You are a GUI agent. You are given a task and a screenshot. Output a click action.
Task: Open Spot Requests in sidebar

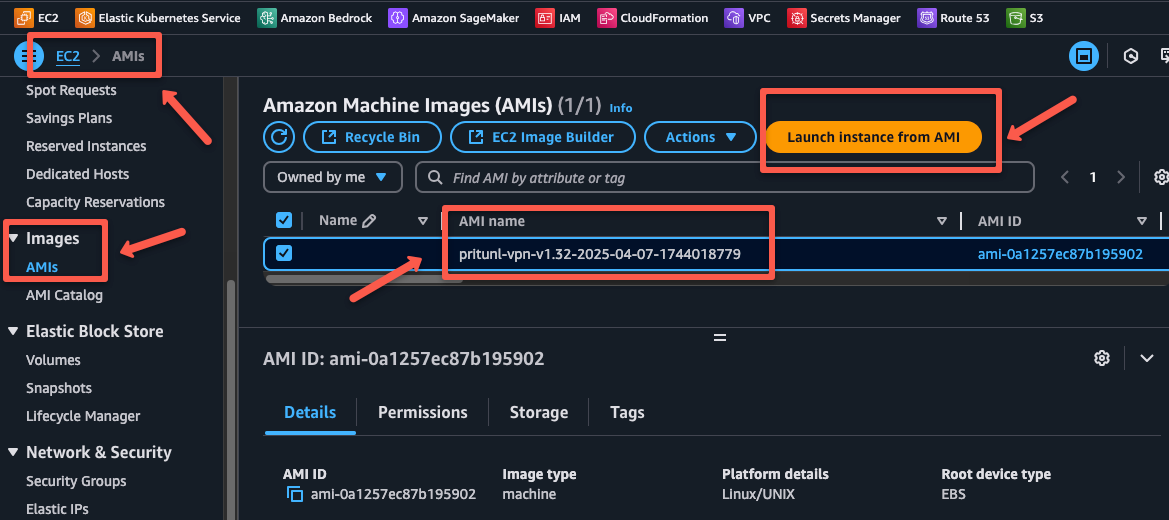(71, 90)
